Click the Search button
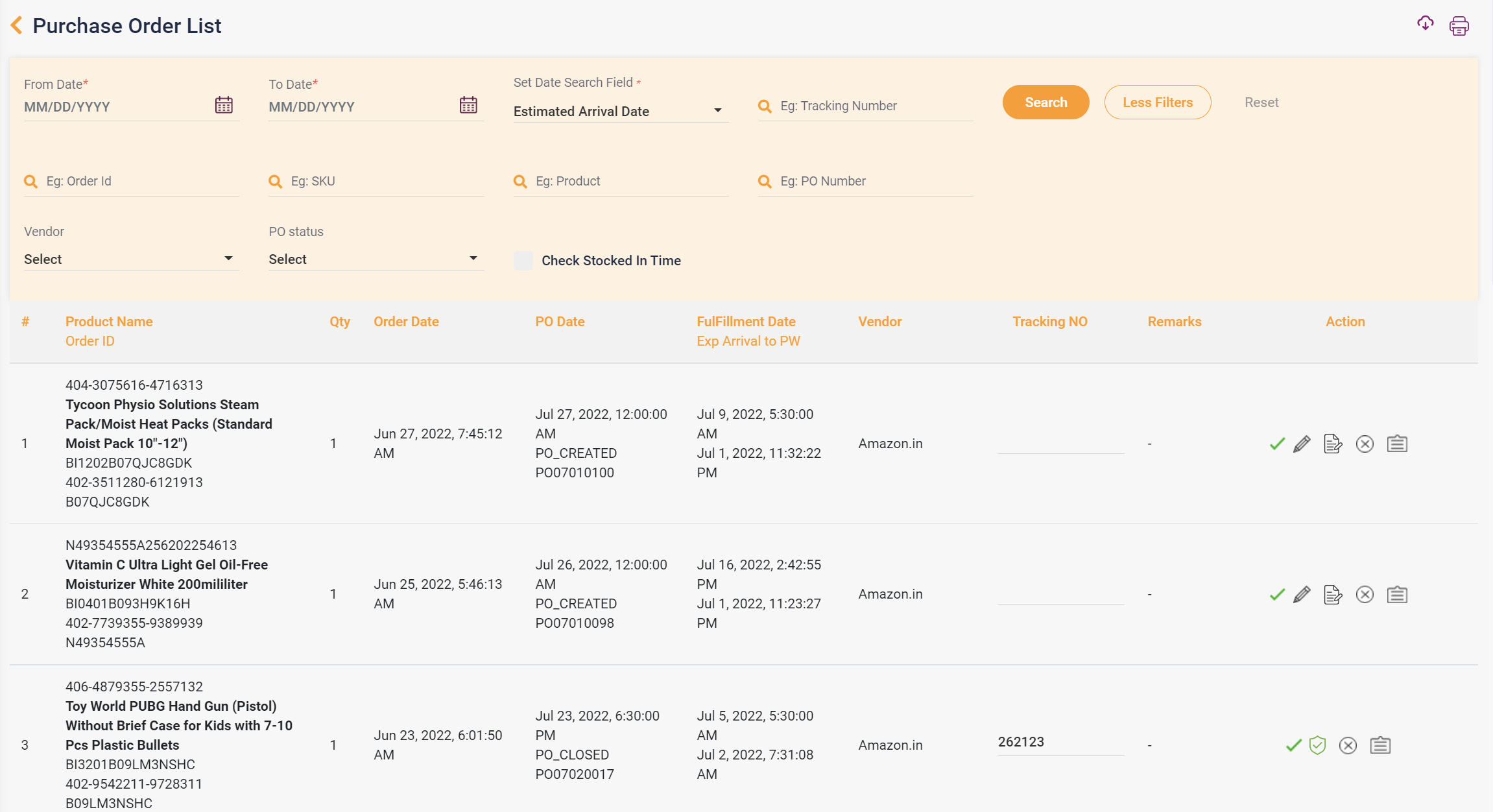The height and width of the screenshot is (812, 1493). coord(1046,102)
